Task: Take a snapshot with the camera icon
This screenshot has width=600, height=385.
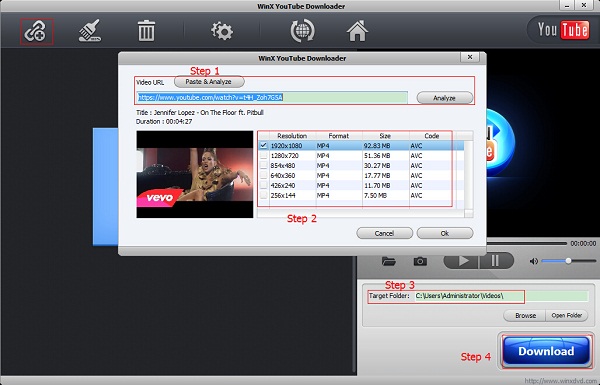Action: tap(420, 261)
